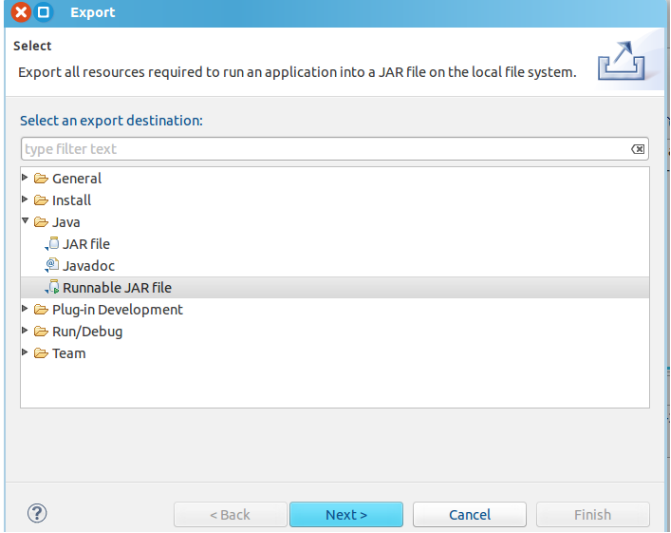Select the Javadoc export option

coord(89,266)
